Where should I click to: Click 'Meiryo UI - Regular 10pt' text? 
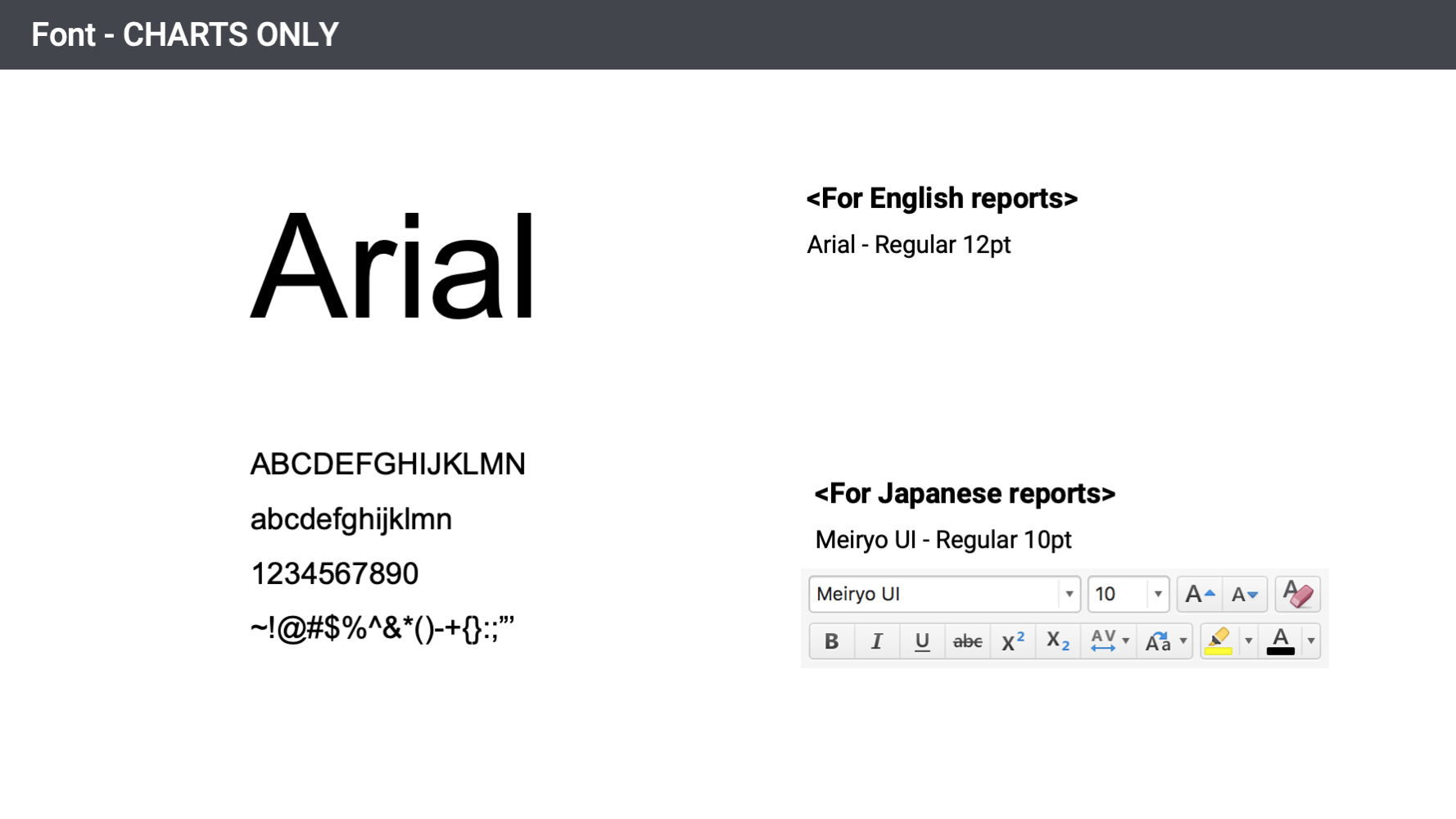click(x=943, y=540)
